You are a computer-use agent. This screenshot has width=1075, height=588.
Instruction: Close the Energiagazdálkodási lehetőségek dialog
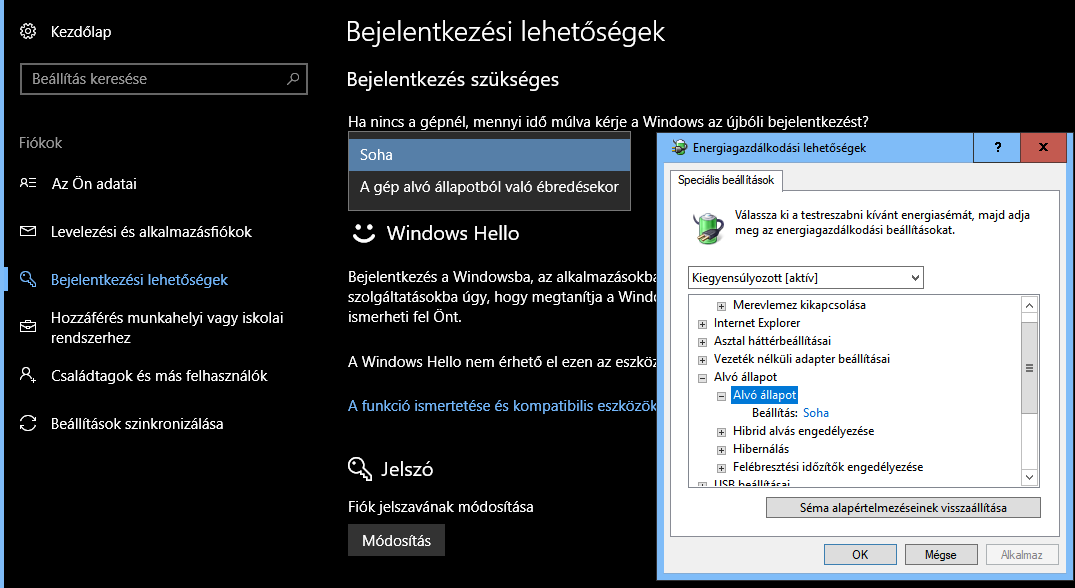point(1043,147)
